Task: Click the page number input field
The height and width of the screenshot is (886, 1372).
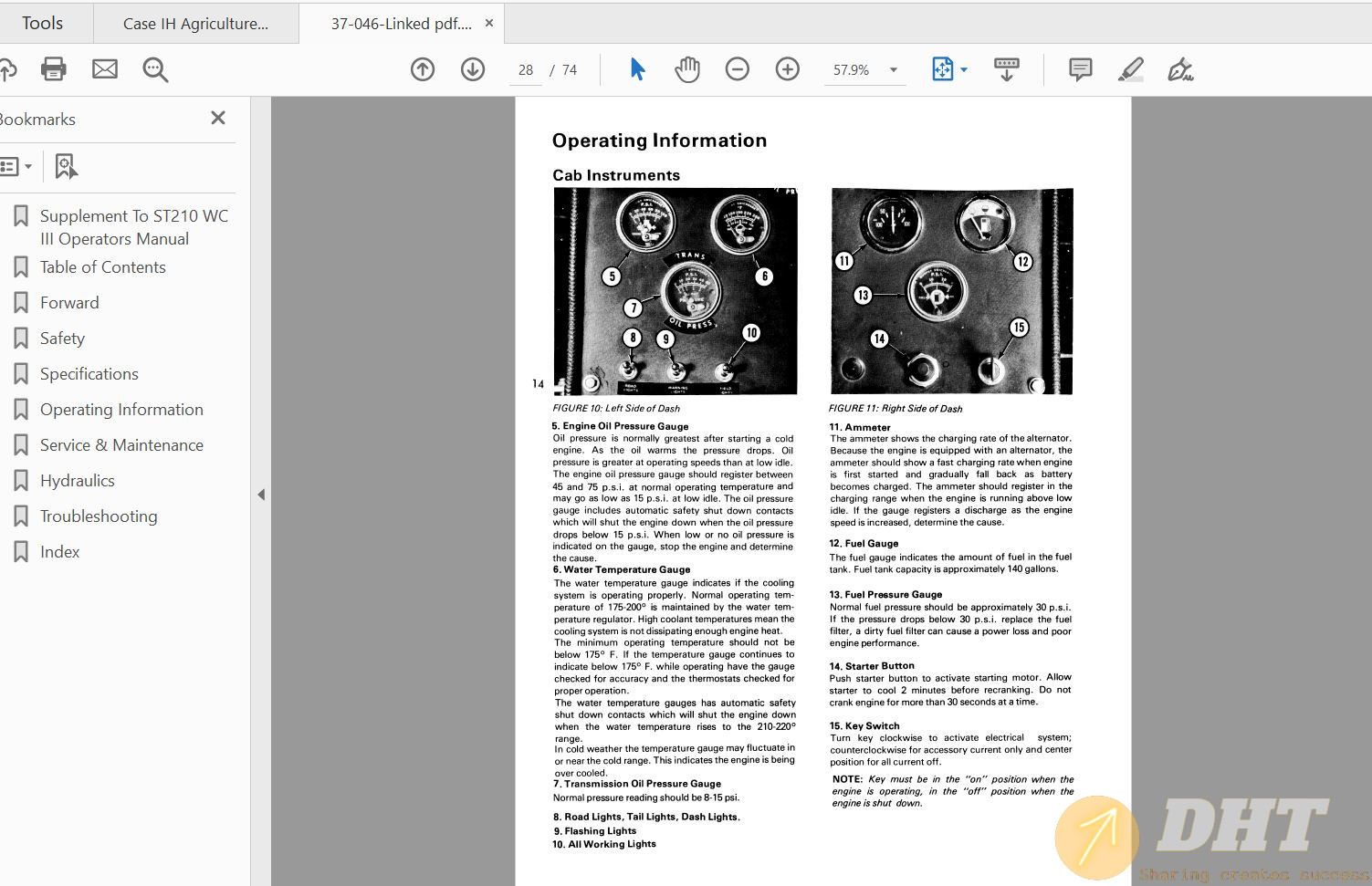Action: pyautogui.click(x=526, y=70)
